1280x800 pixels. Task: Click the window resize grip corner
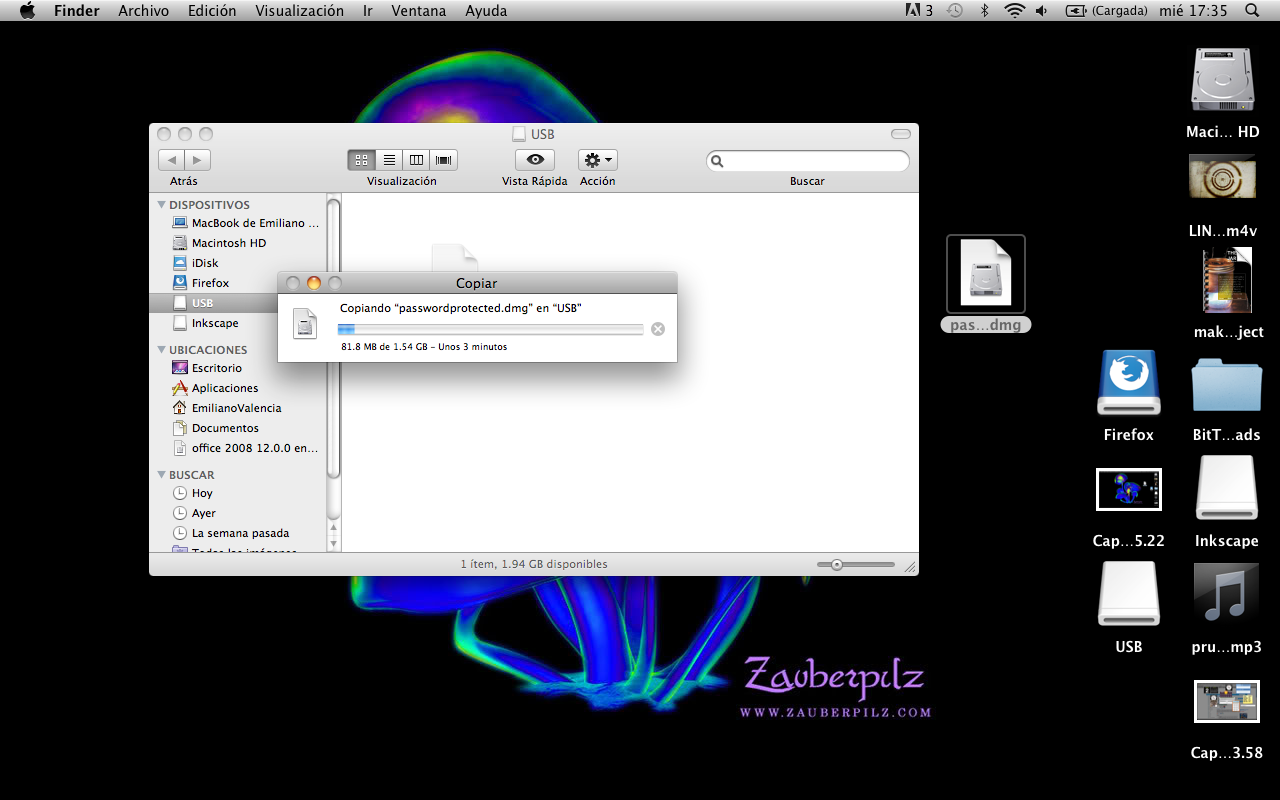click(910, 567)
